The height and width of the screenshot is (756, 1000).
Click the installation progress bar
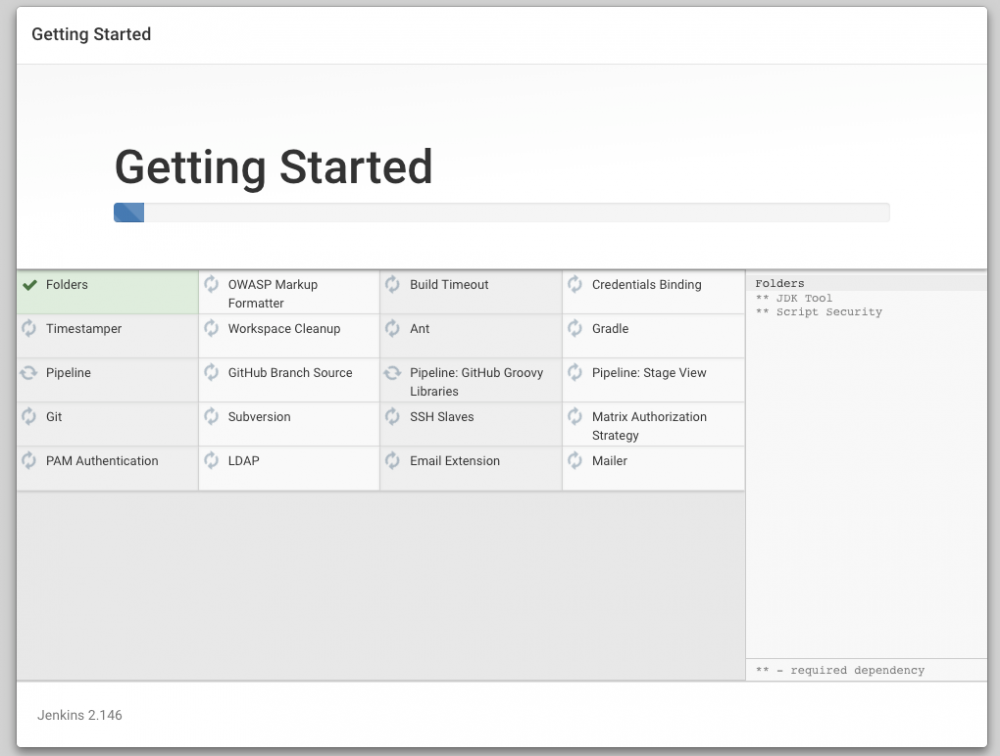tap(501, 212)
